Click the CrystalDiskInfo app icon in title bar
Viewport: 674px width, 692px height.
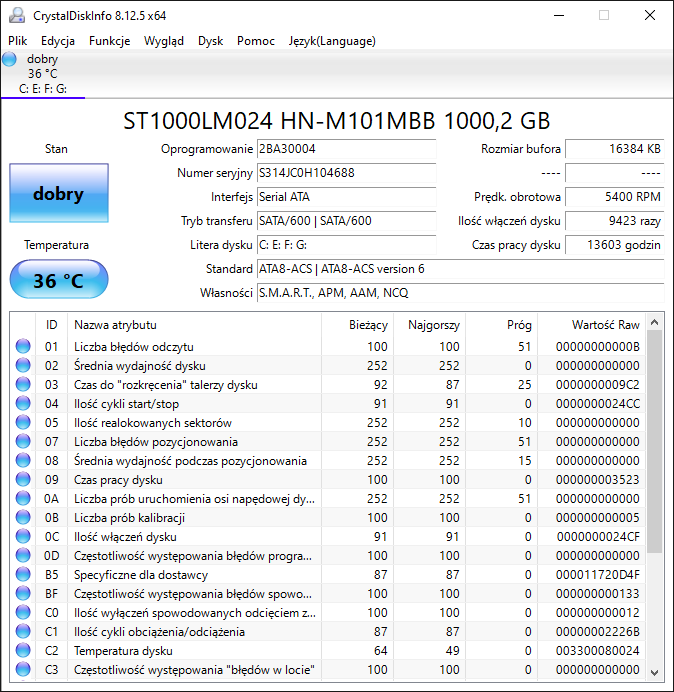17,15
